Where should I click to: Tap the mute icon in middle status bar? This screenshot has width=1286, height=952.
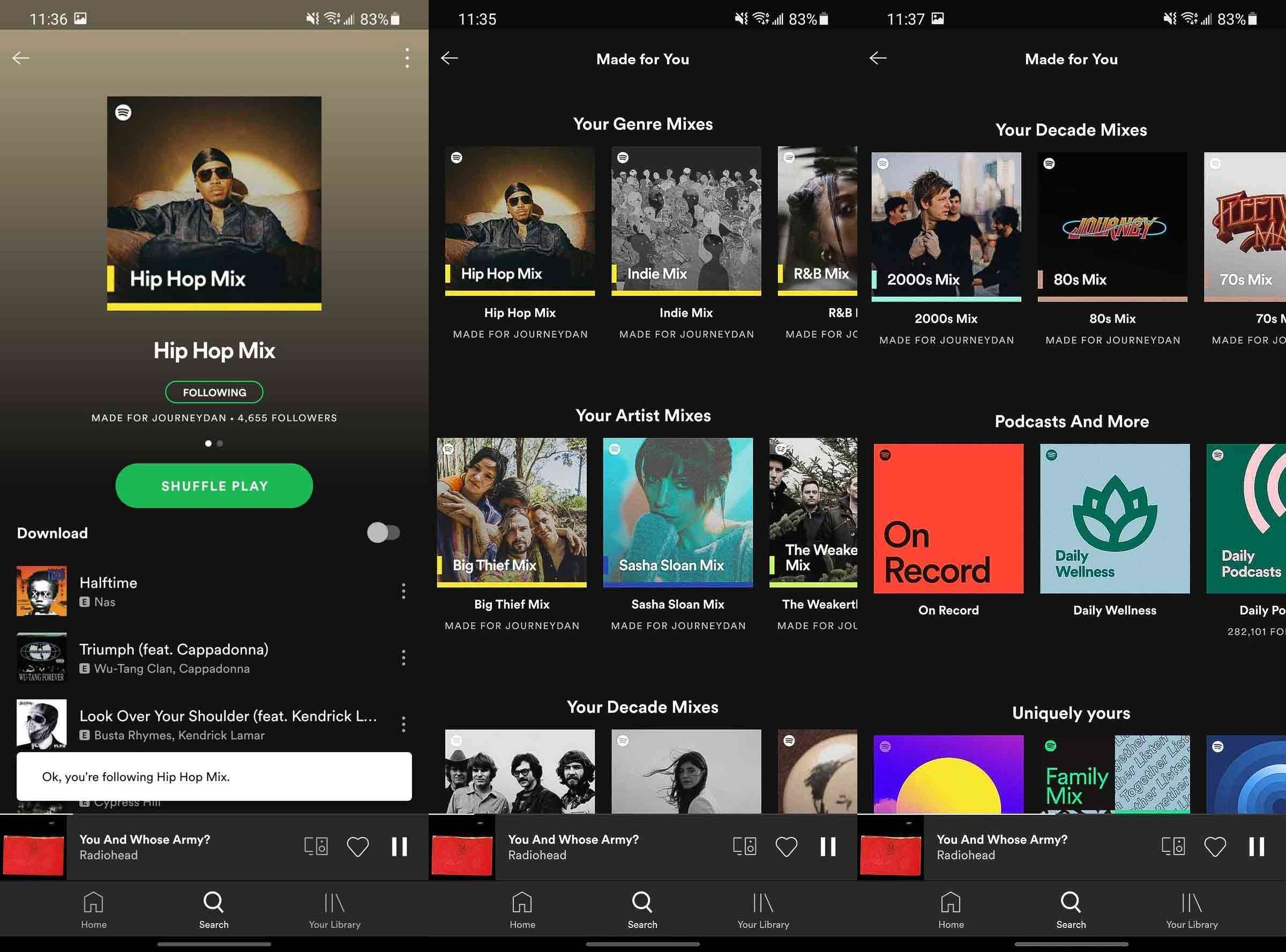point(741,19)
